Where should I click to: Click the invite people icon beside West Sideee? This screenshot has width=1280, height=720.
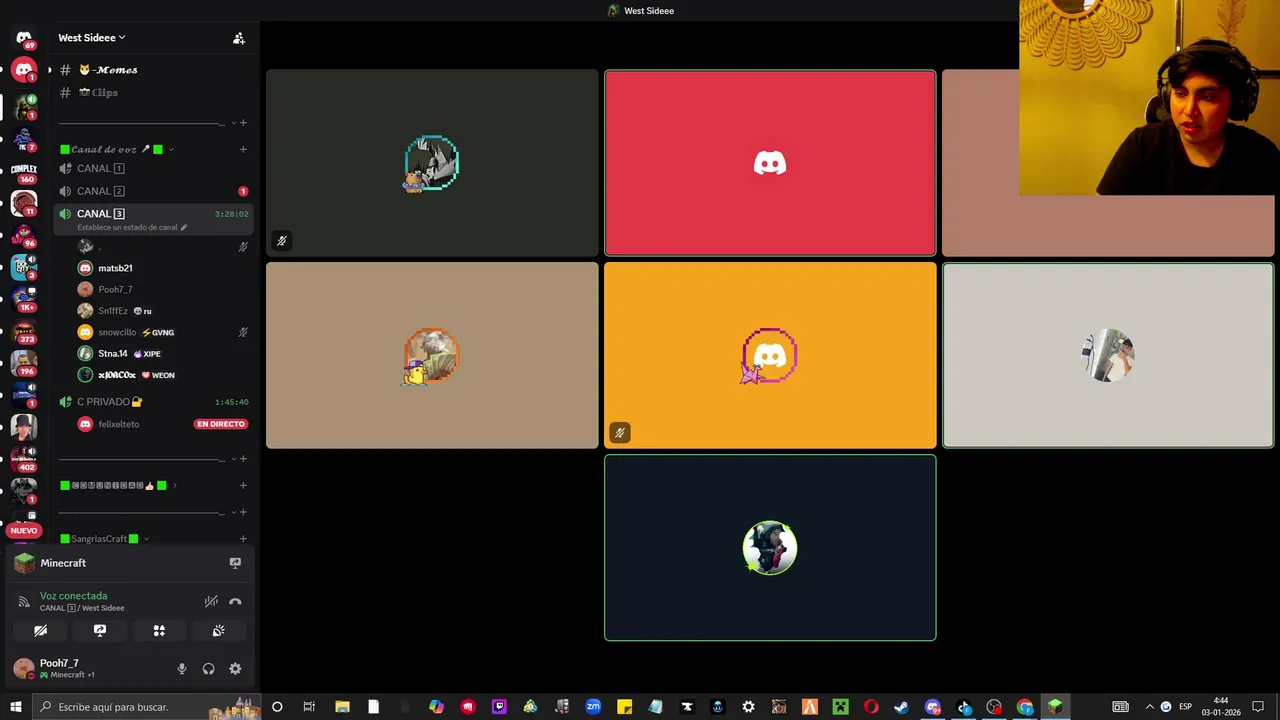(x=238, y=38)
